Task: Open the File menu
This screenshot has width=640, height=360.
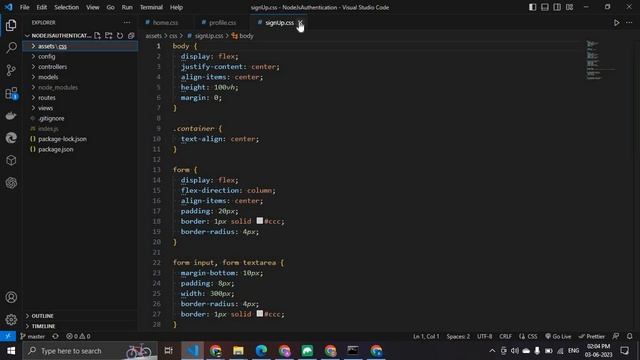Action: (24, 7)
